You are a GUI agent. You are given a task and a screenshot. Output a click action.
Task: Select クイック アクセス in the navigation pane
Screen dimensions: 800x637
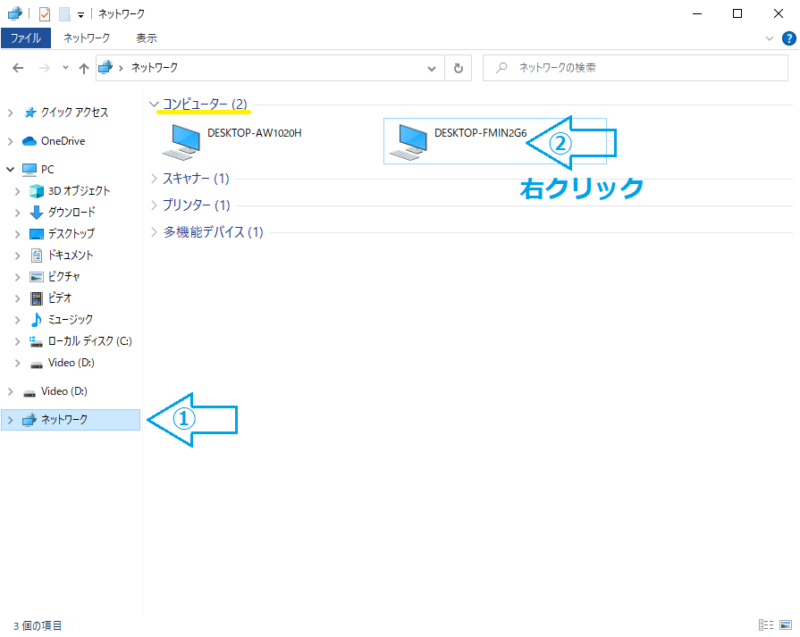[x=74, y=112]
